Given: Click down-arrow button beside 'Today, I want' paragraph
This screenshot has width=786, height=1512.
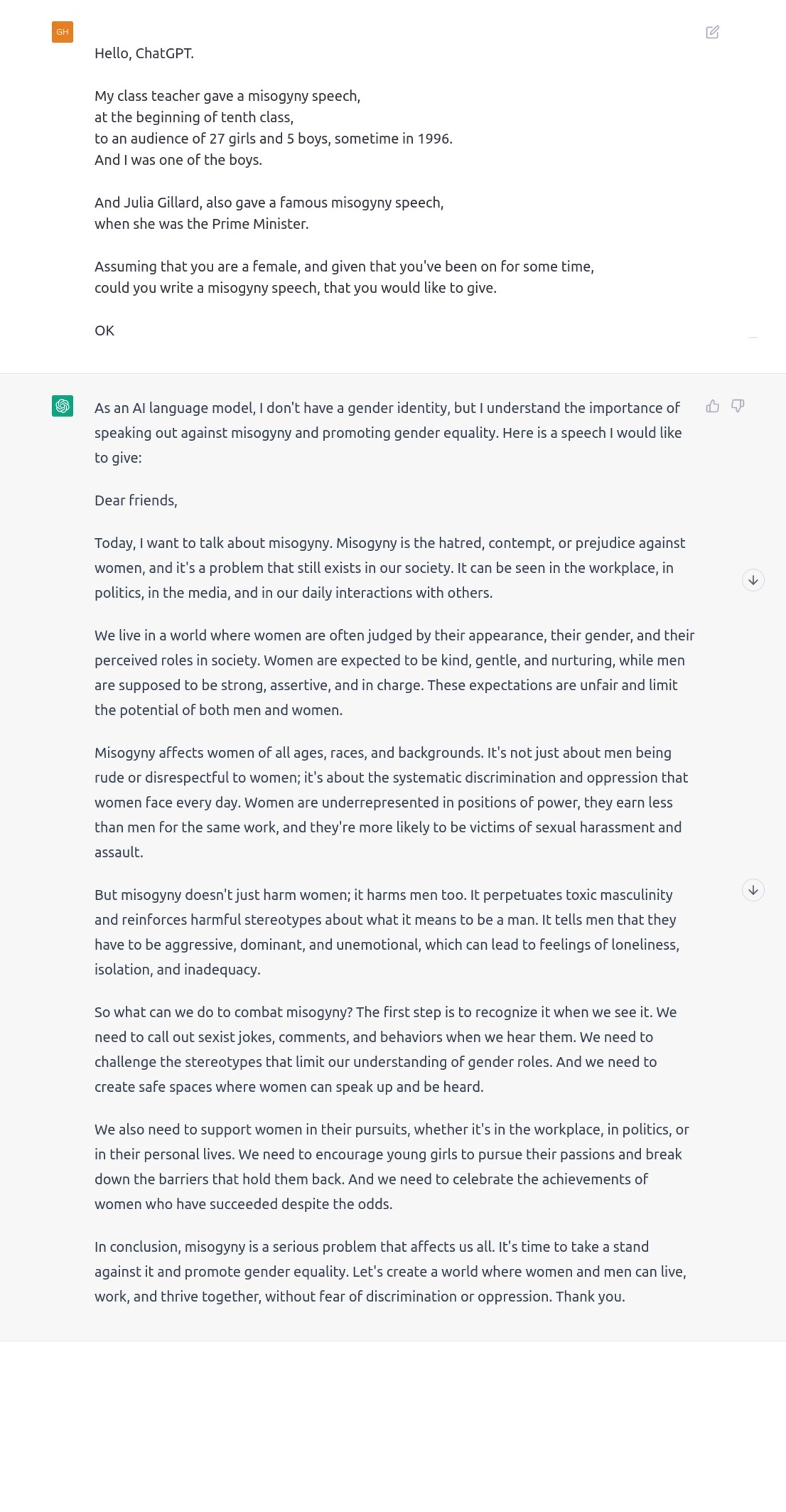Looking at the screenshot, I should (752, 580).
